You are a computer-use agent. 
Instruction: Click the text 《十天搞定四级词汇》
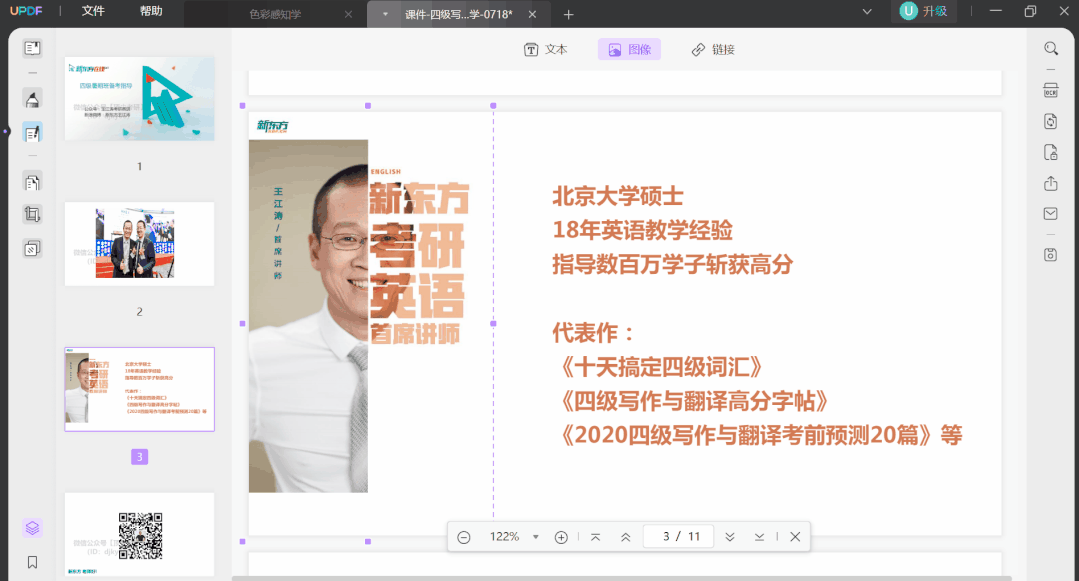[x=662, y=367]
